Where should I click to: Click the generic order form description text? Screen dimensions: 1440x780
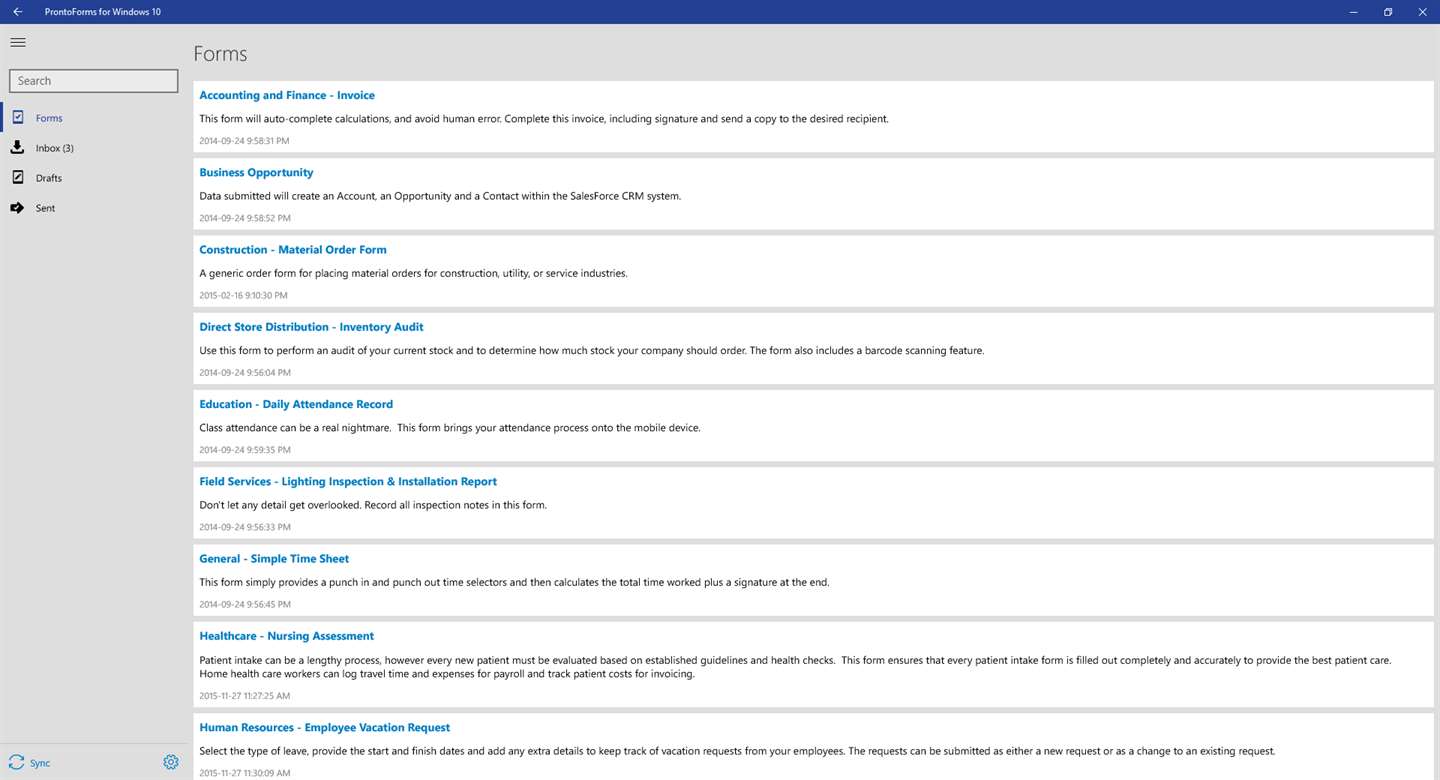tap(413, 273)
